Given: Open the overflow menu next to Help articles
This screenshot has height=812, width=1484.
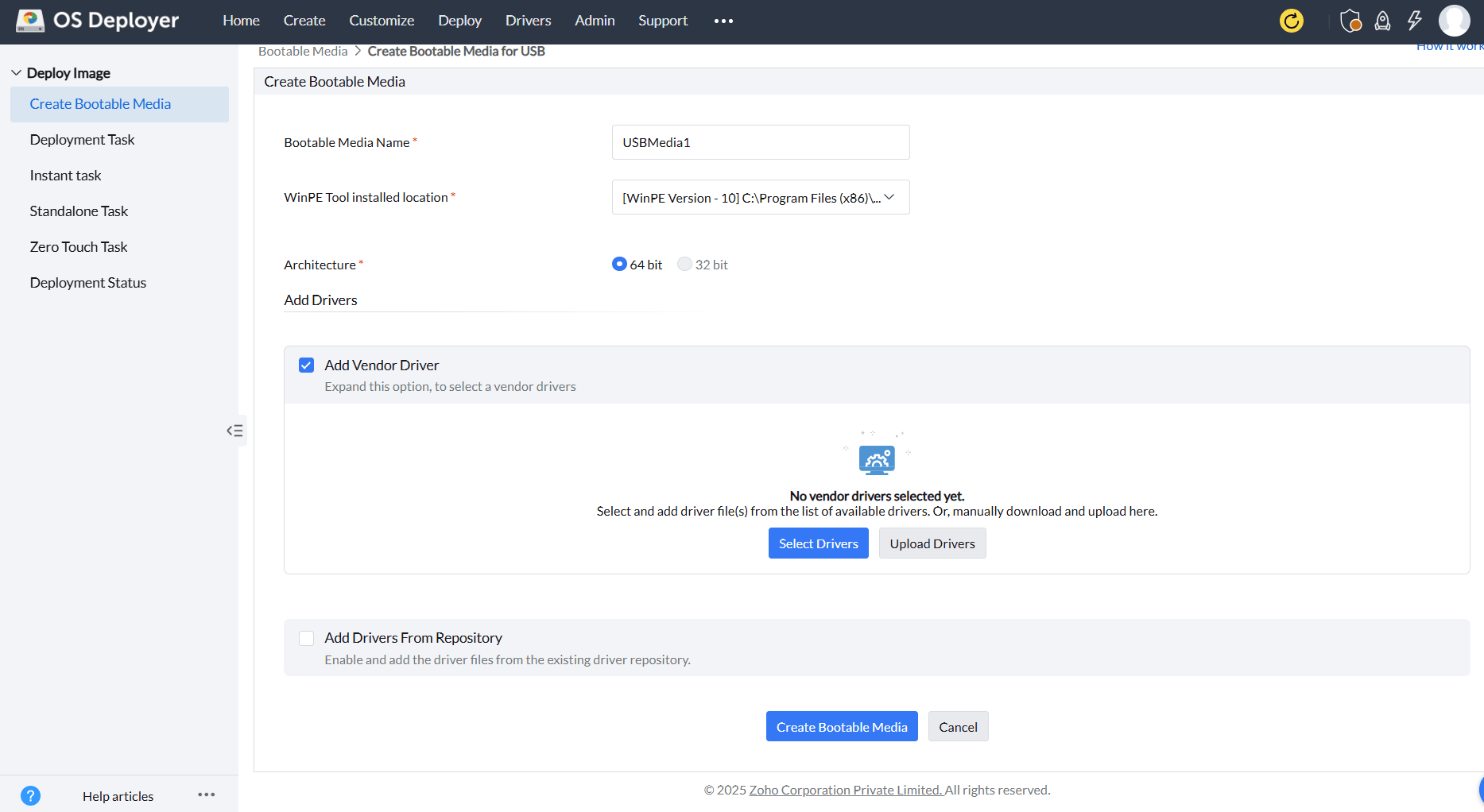Looking at the screenshot, I should click(x=206, y=795).
